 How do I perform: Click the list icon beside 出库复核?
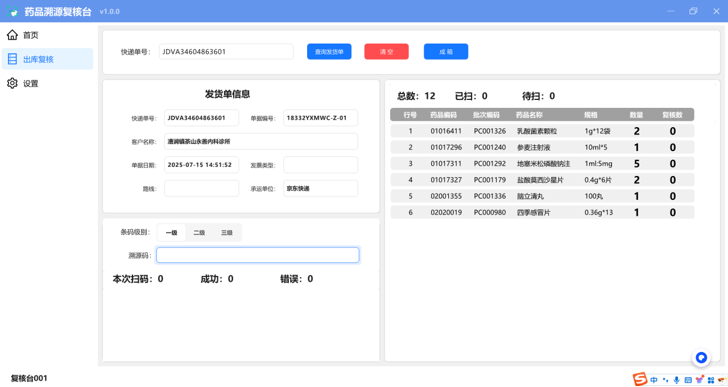pos(13,59)
